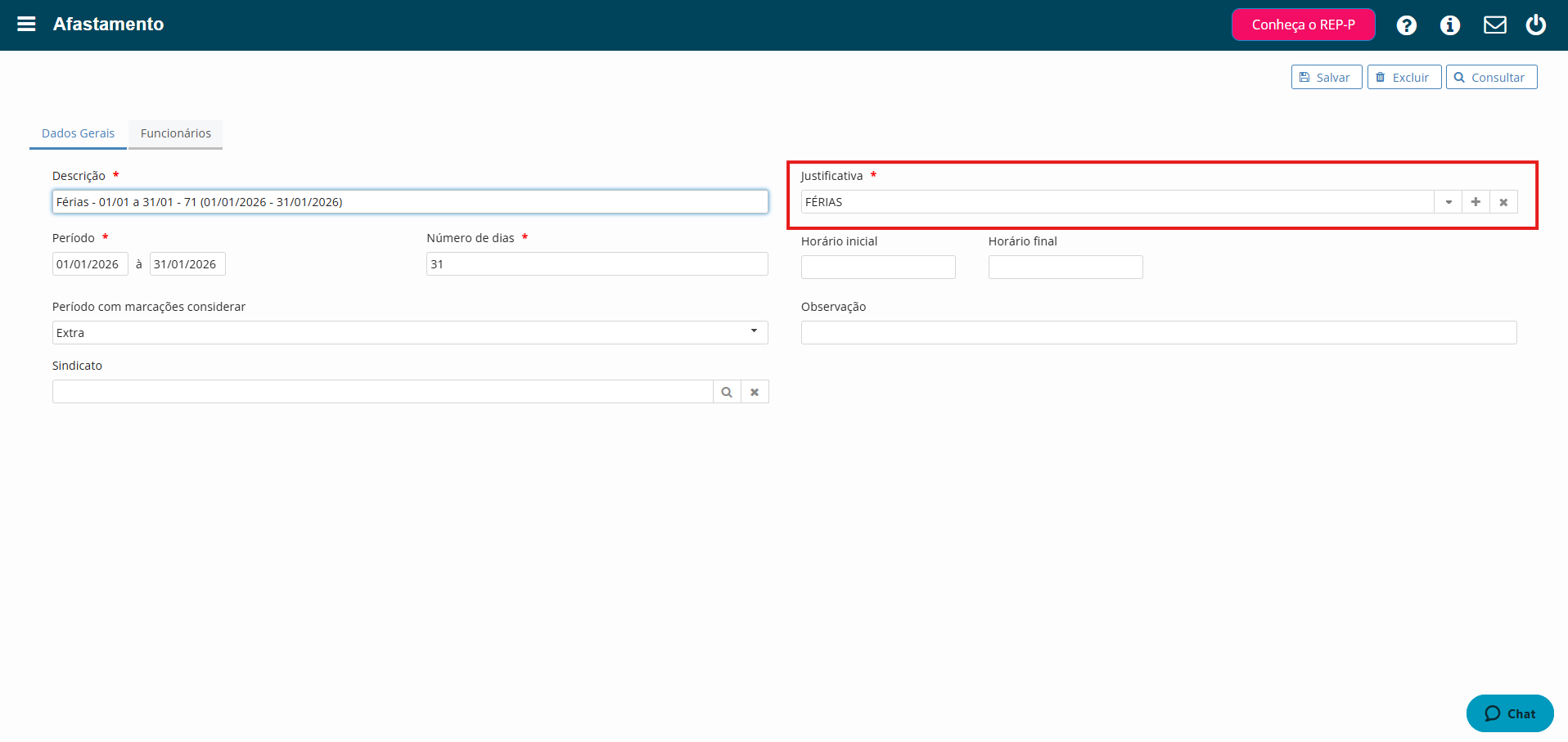Focus the Horário final field
Viewport: 1568px width, 742px height.
coord(1066,268)
